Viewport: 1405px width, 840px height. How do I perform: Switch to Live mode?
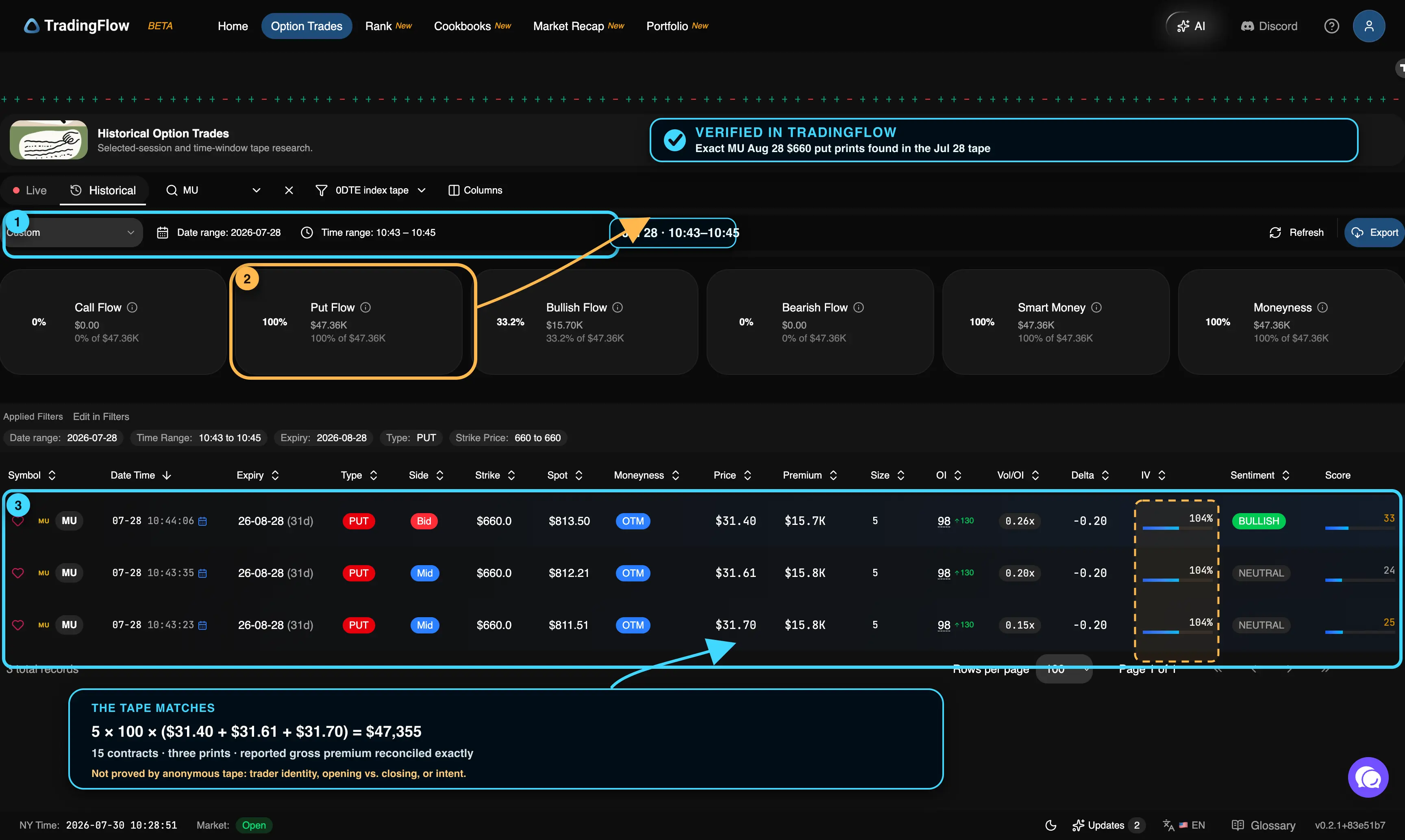tap(30, 190)
